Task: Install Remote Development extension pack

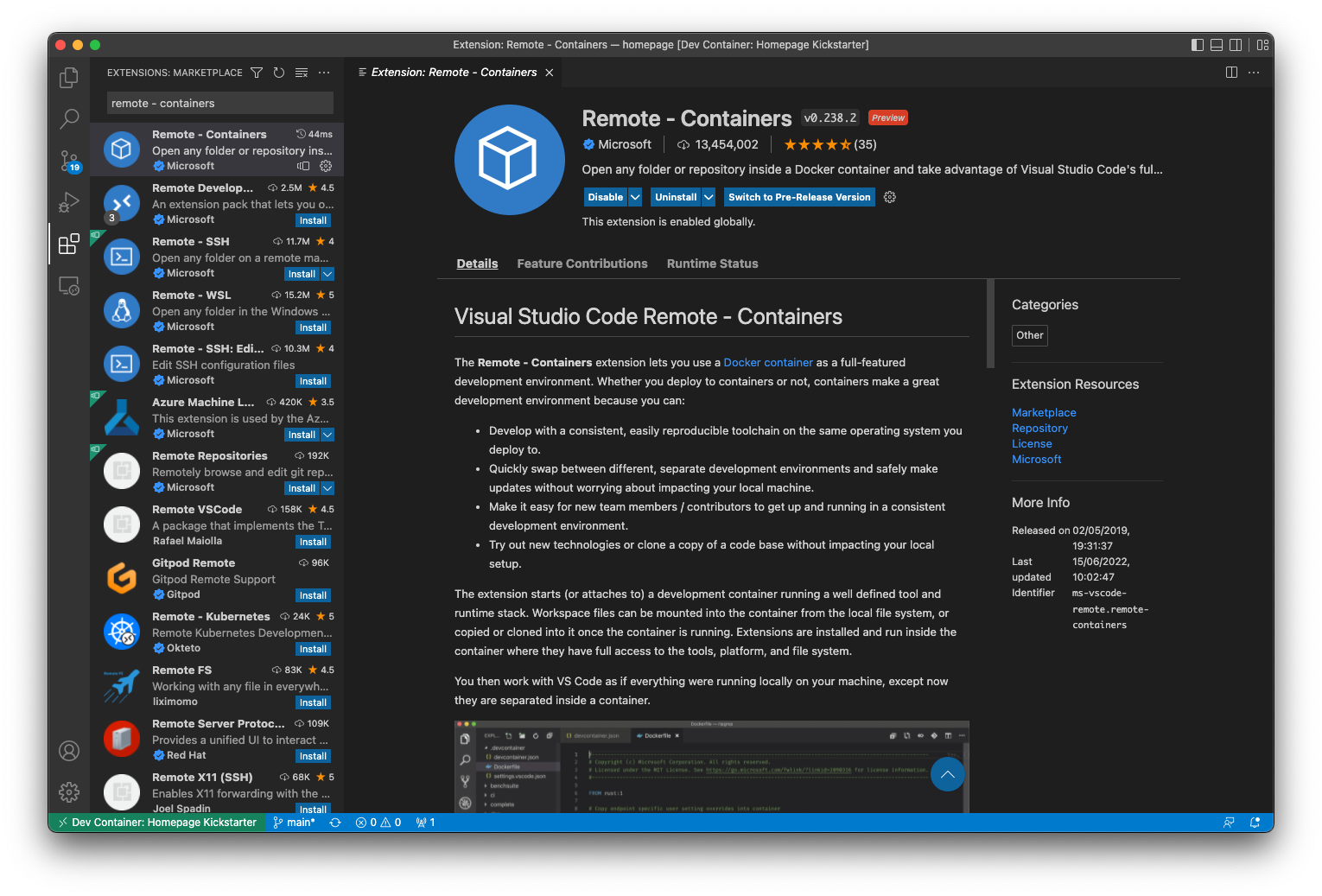Action: pyautogui.click(x=313, y=220)
